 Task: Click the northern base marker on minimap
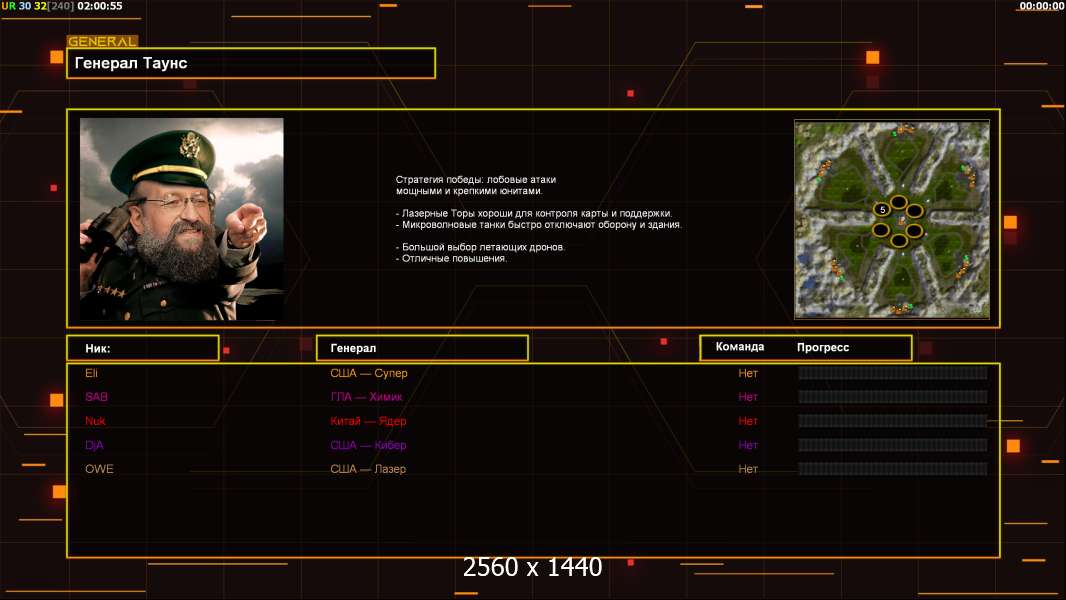point(904,130)
